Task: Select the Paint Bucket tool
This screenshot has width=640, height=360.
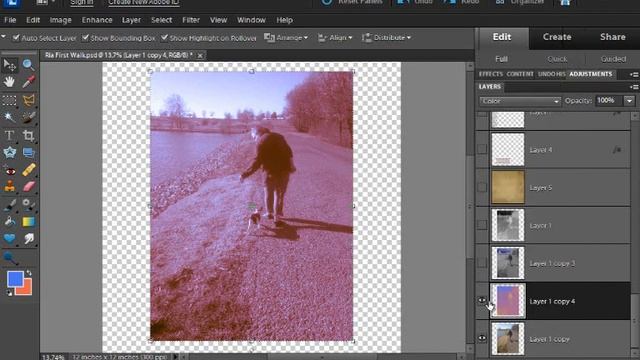Action: pyautogui.click(x=9, y=222)
